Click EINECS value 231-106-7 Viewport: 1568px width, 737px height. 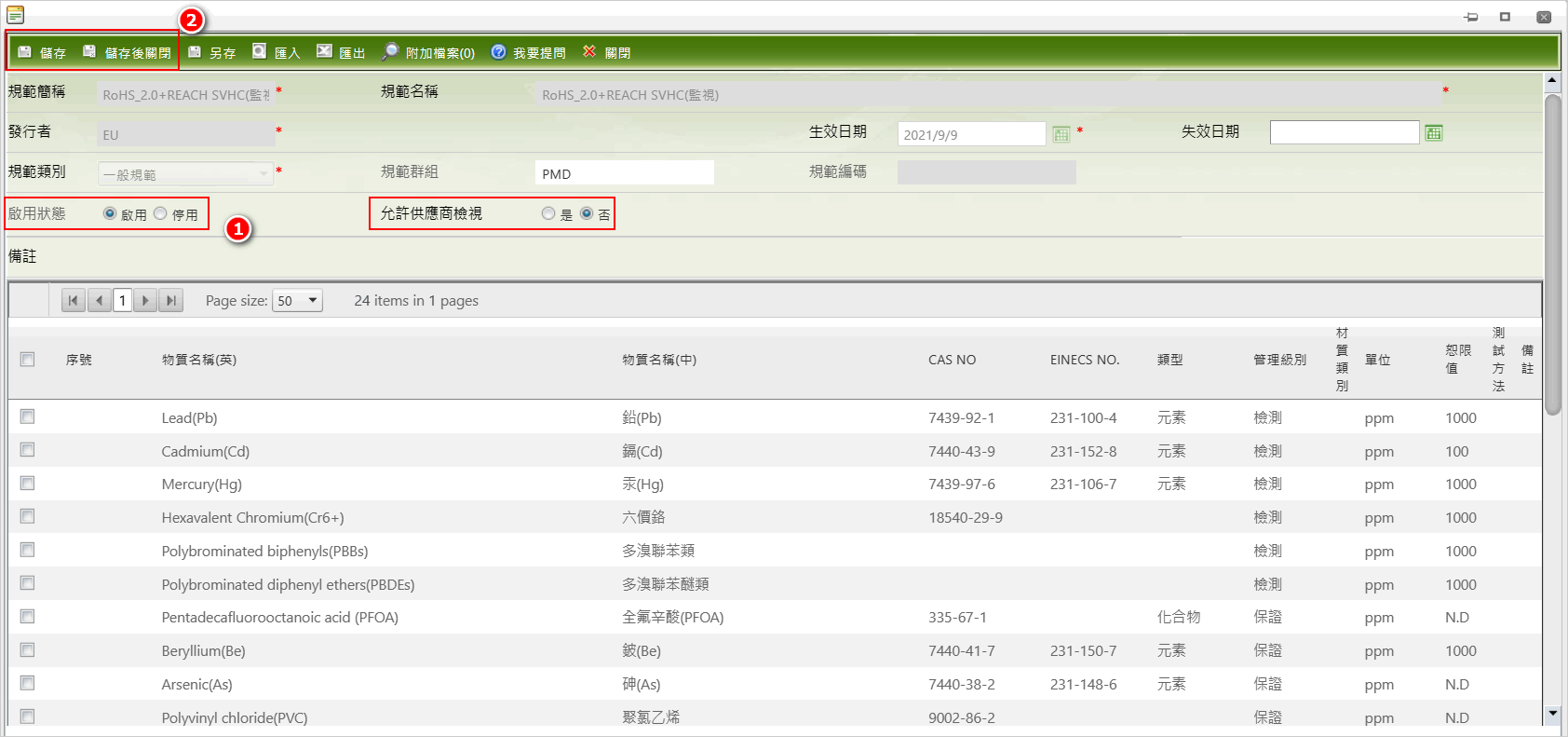pyautogui.click(x=1084, y=484)
